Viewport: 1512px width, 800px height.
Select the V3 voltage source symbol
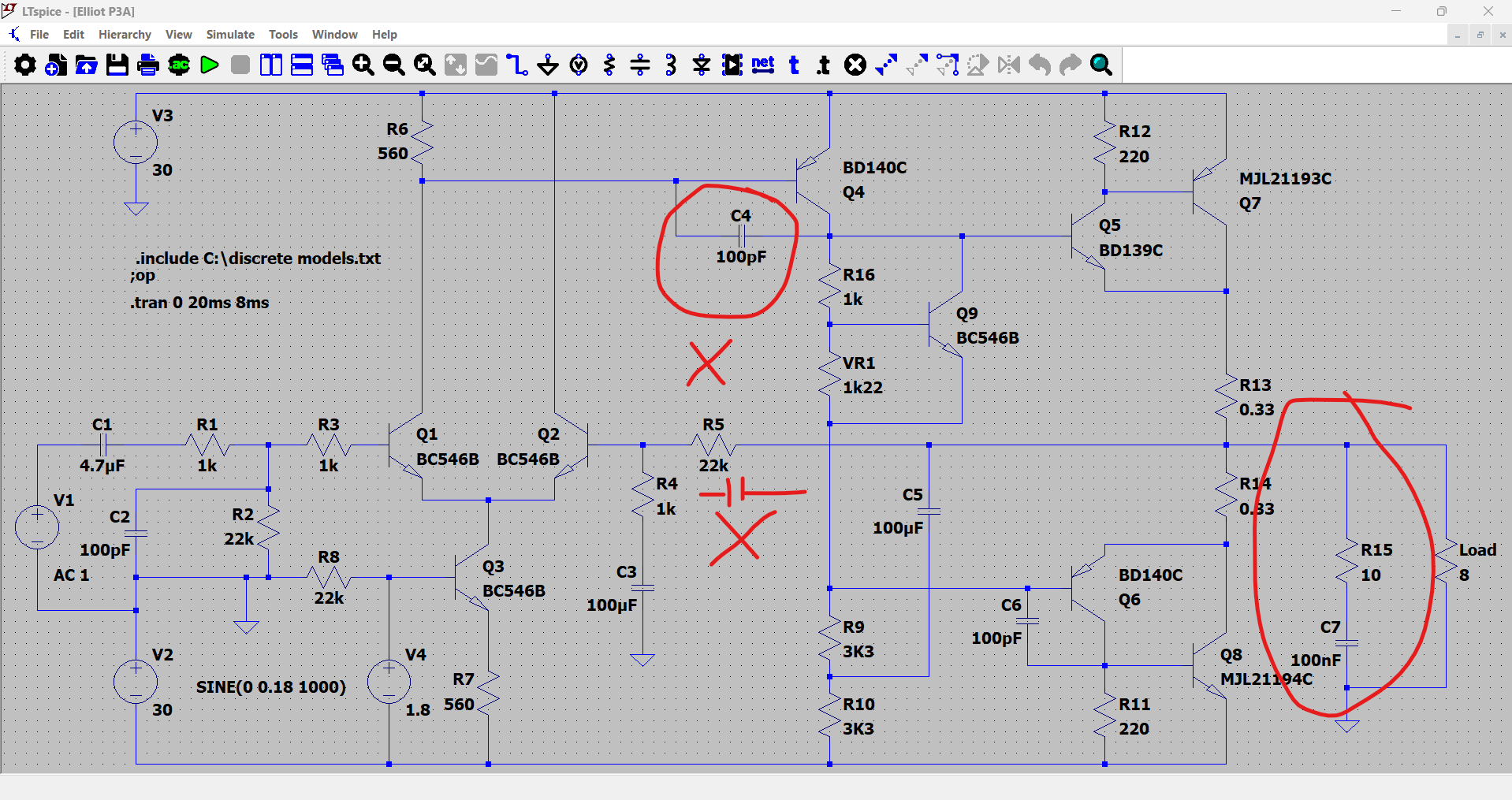[x=136, y=143]
